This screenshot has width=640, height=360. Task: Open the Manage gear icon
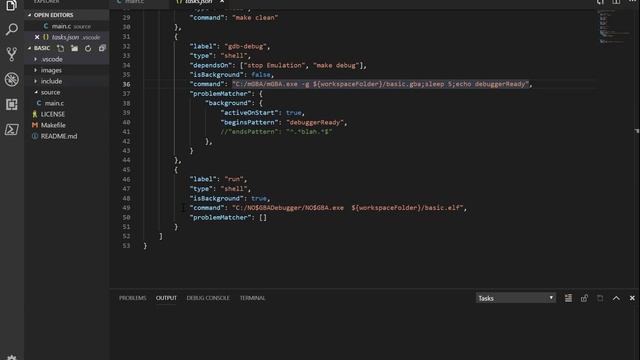(x=11, y=357)
